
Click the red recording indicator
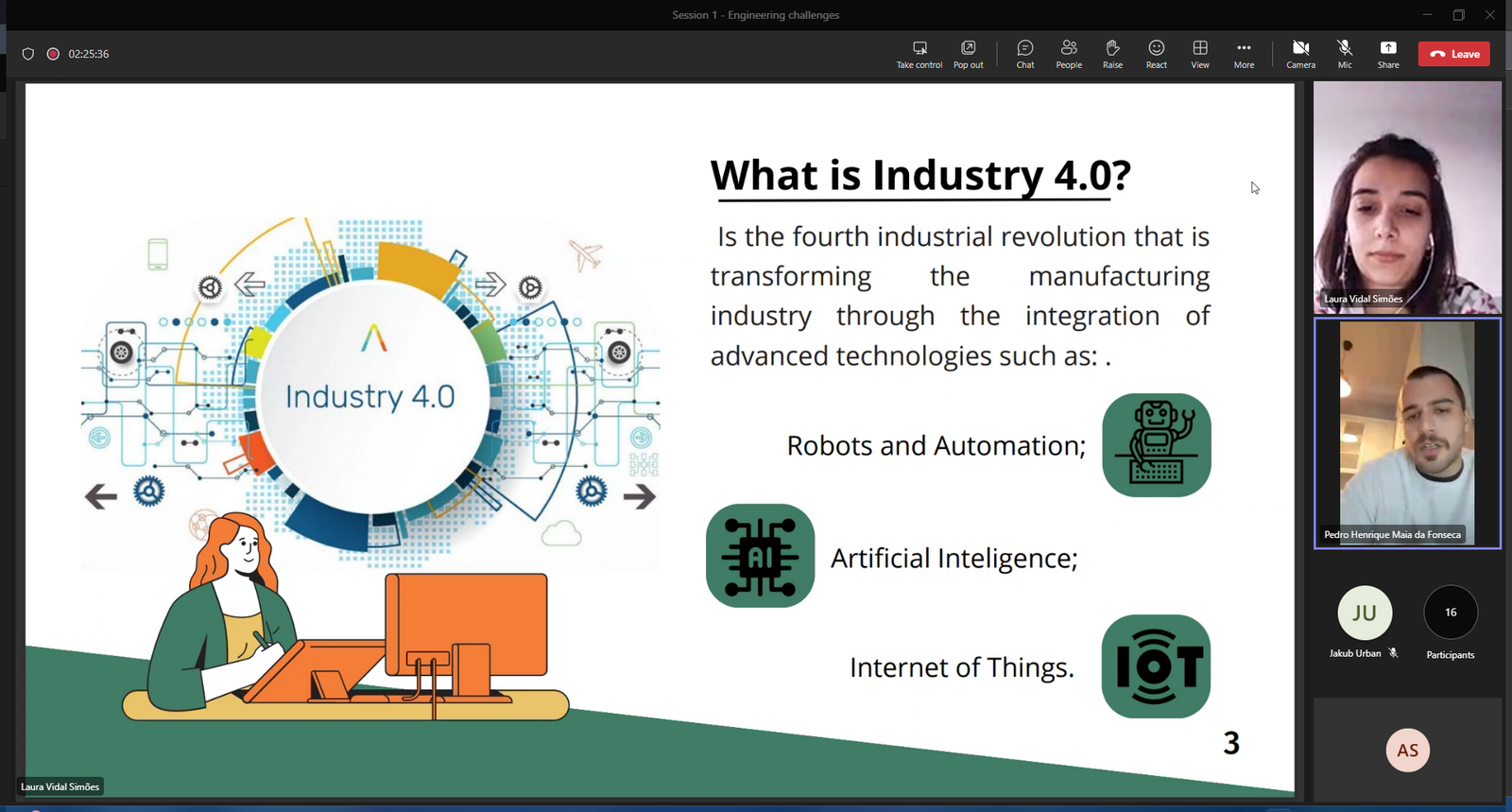pos(53,54)
